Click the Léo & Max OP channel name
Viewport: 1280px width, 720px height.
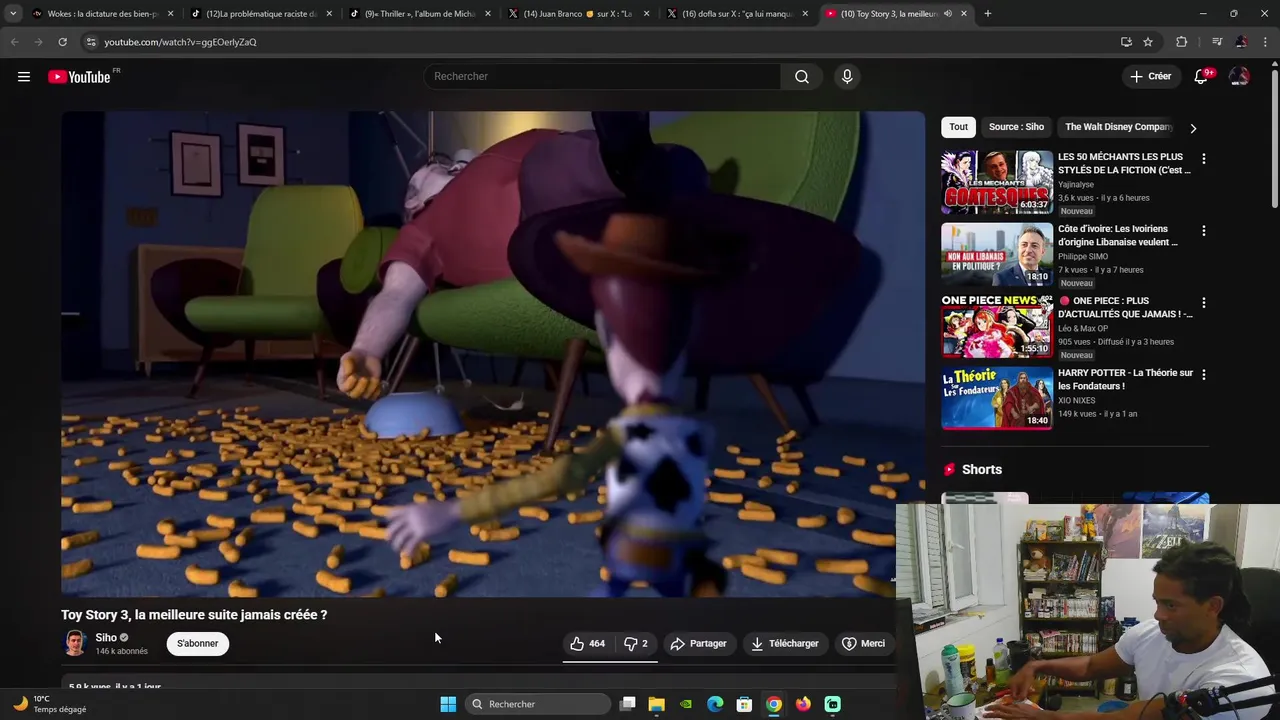[x=1083, y=329]
